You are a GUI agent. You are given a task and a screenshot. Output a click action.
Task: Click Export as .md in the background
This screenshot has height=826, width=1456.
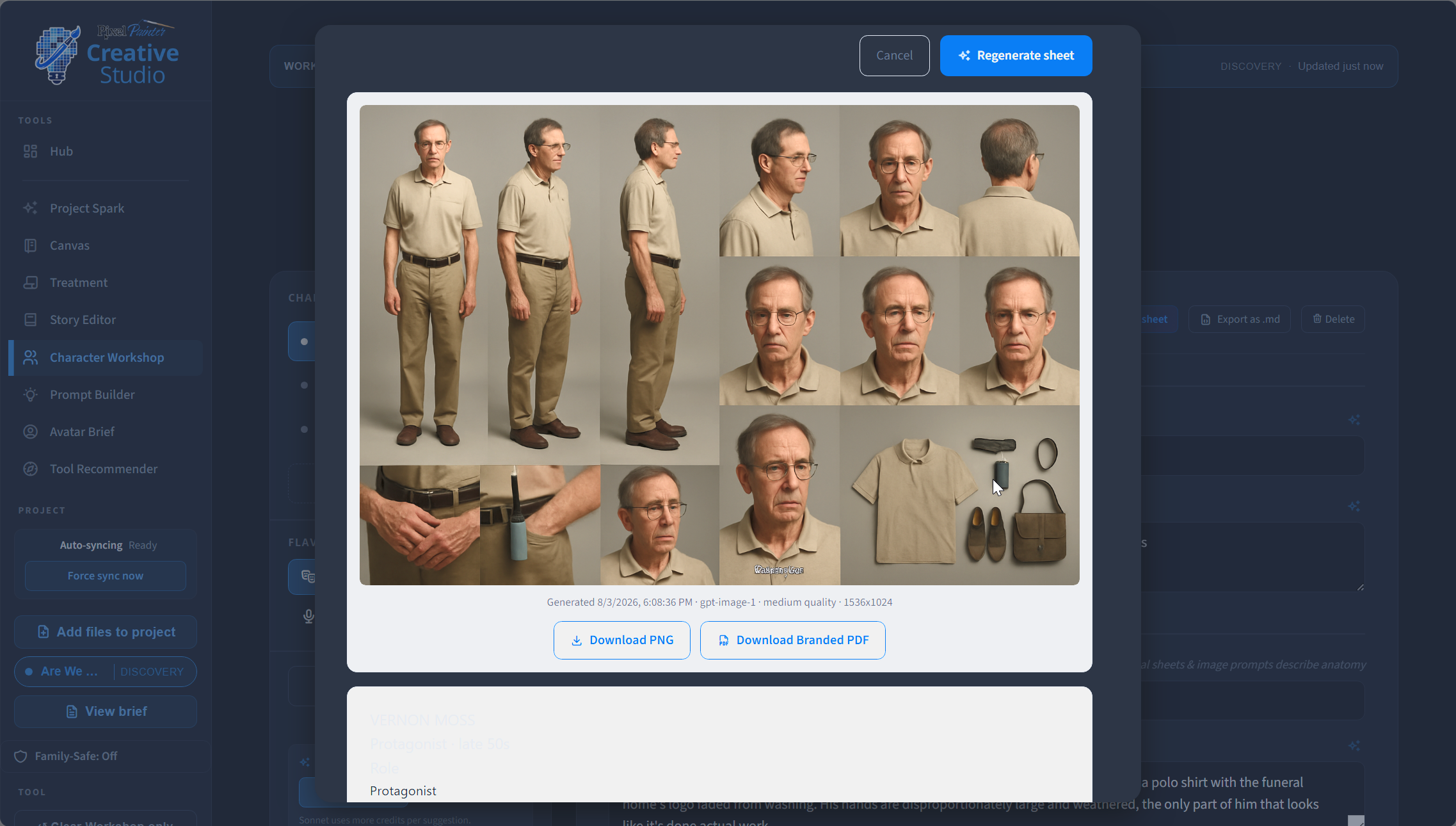(1240, 319)
